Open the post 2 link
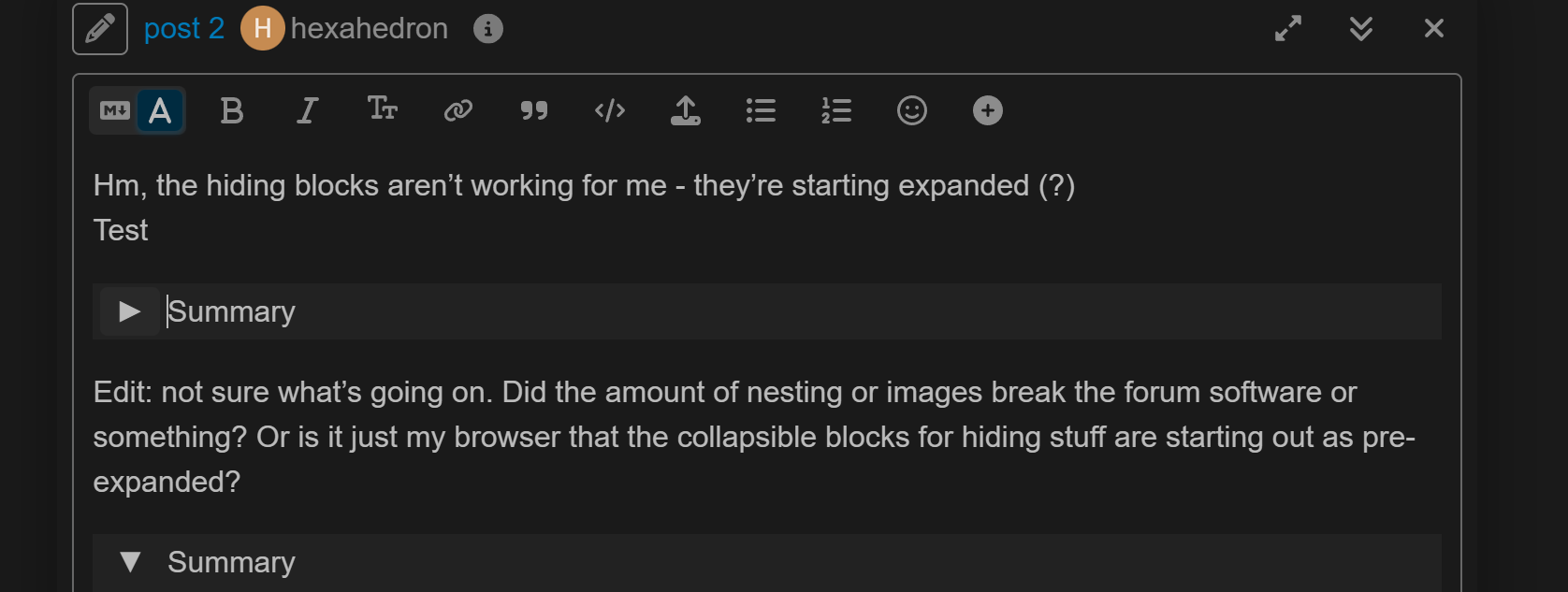The image size is (1568, 592). coord(183,29)
